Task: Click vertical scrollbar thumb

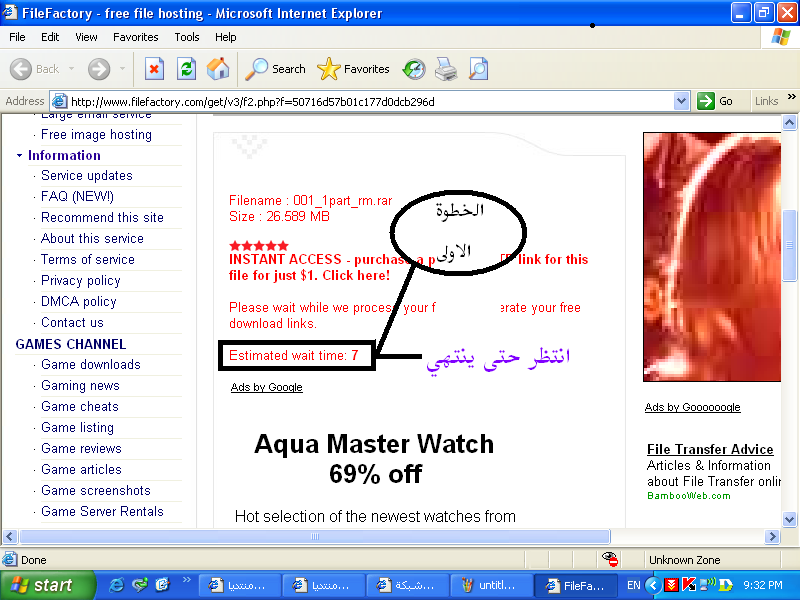Action: (x=789, y=245)
